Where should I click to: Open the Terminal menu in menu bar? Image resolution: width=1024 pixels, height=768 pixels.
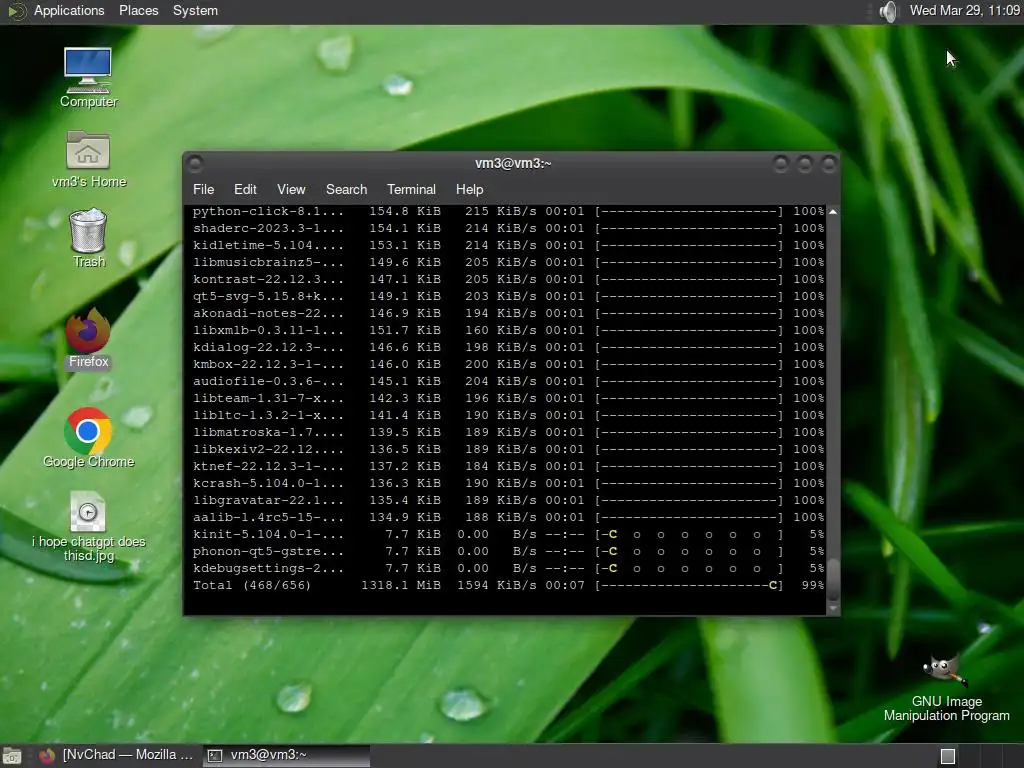411,189
